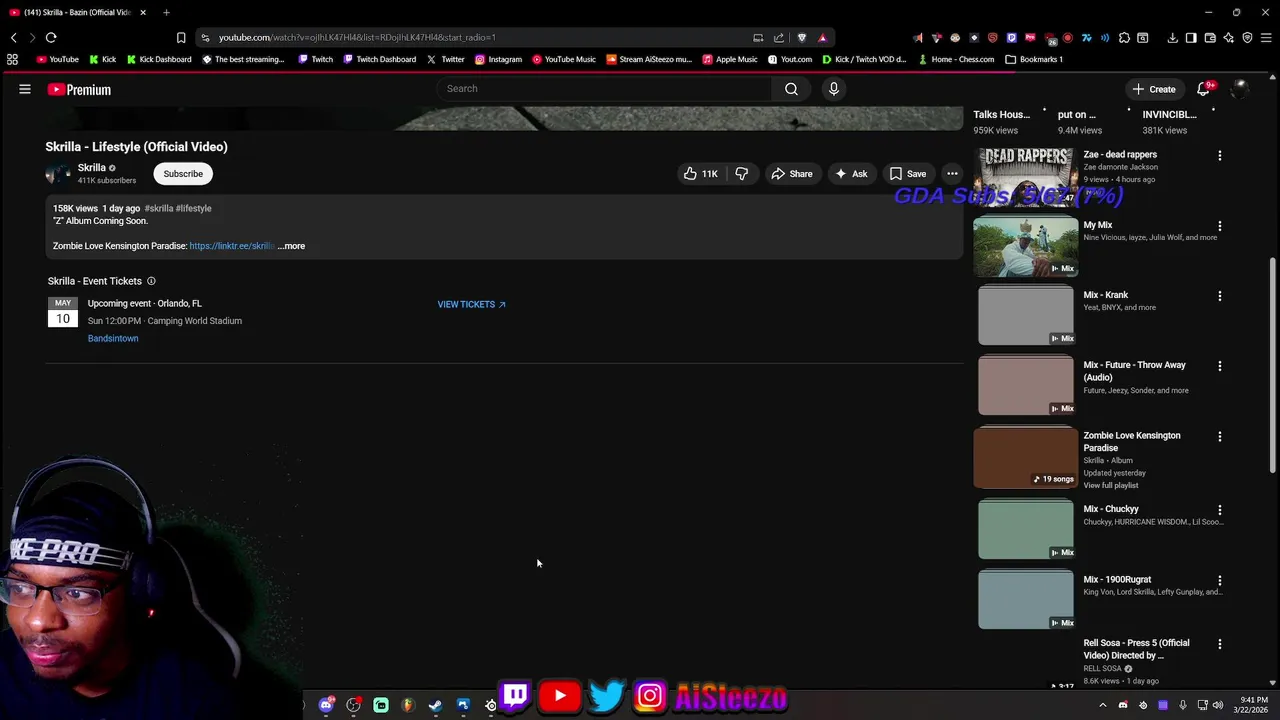Open the YouTube notifications bell
Screen dimensions: 1280x720
click(x=1204, y=89)
